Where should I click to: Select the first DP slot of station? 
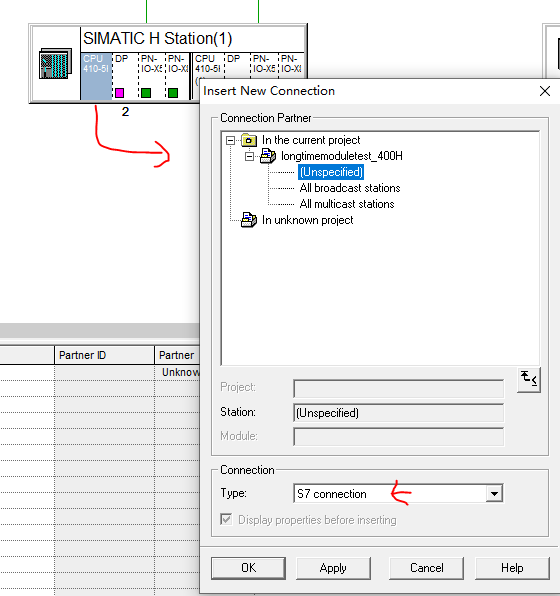pyautogui.click(x=125, y=76)
